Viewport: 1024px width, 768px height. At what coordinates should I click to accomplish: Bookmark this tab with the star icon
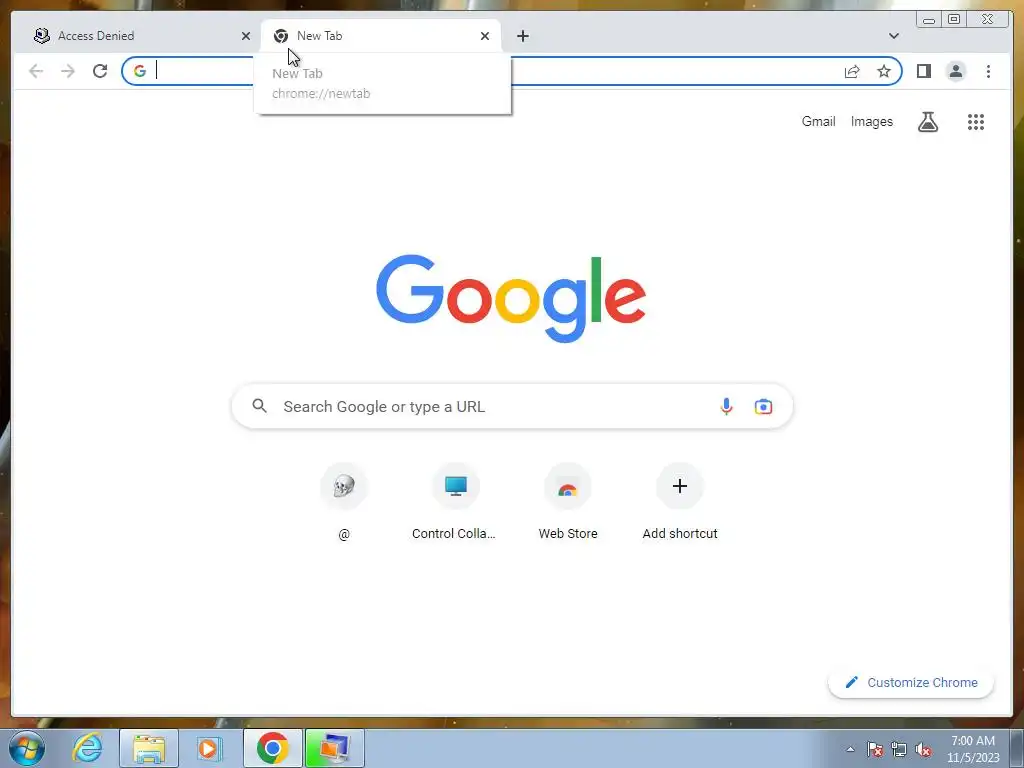(x=884, y=71)
